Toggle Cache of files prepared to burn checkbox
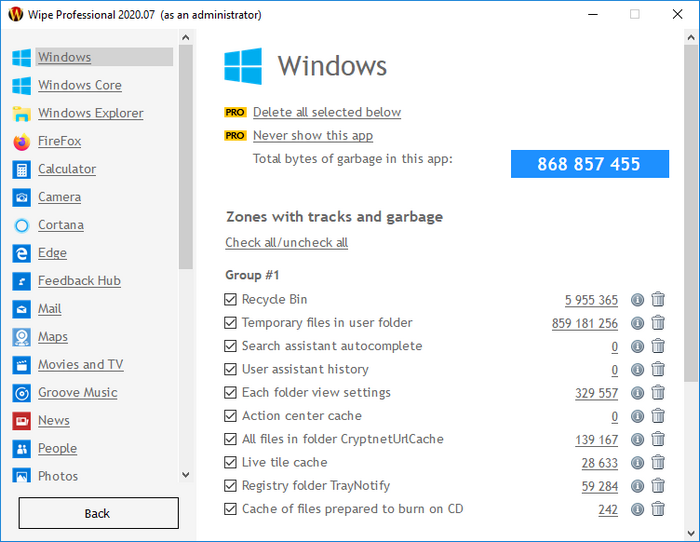 click(x=230, y=509)
